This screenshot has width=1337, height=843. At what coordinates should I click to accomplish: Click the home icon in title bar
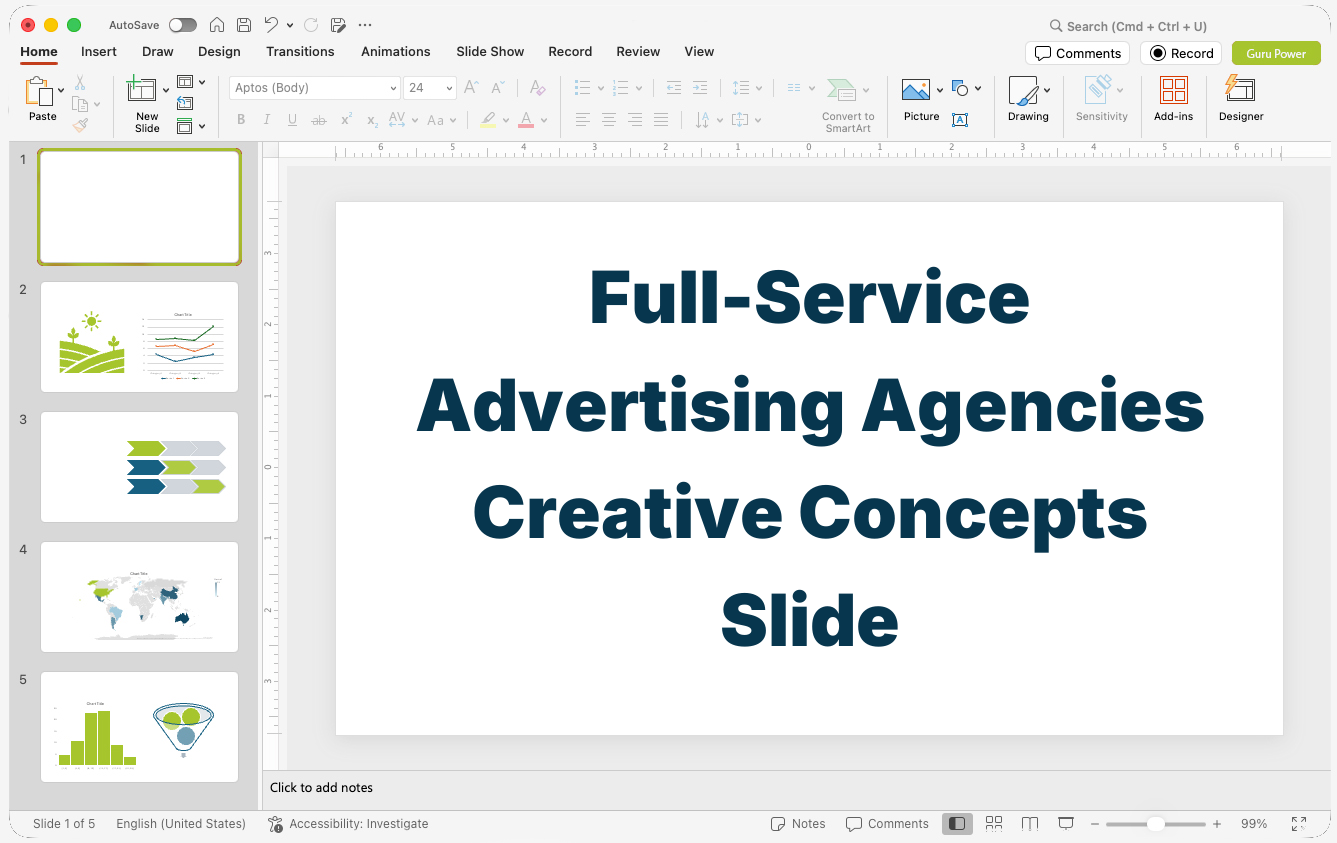point(217,25)
